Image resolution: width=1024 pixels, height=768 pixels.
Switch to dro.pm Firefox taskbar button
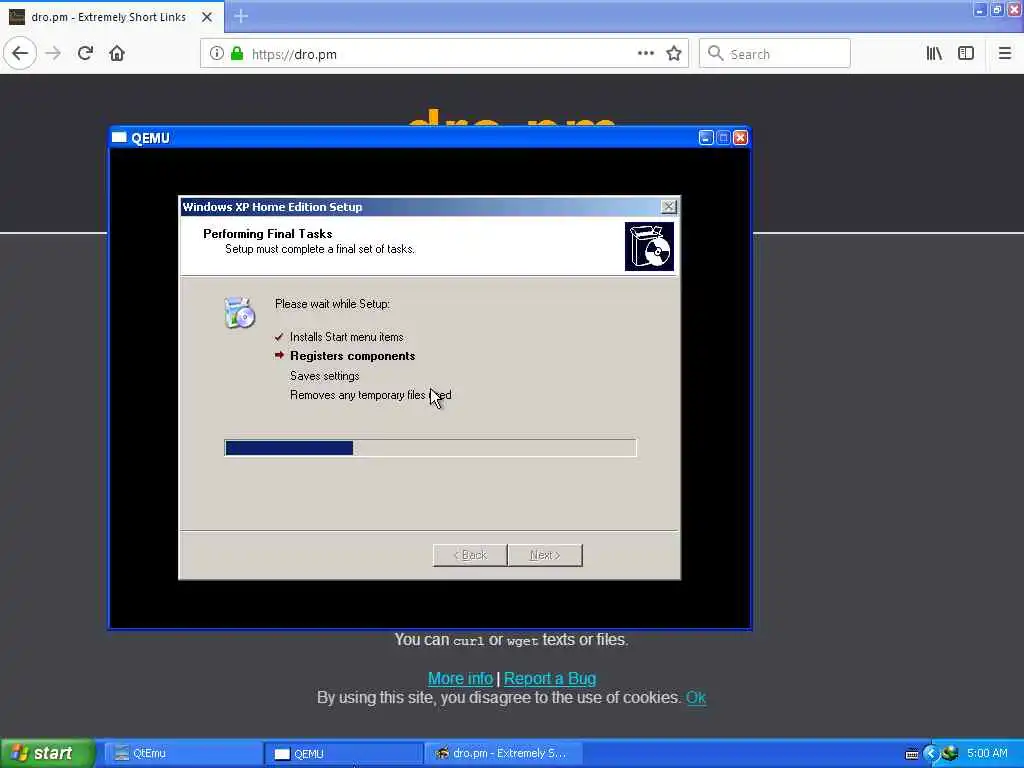(504, 754)
